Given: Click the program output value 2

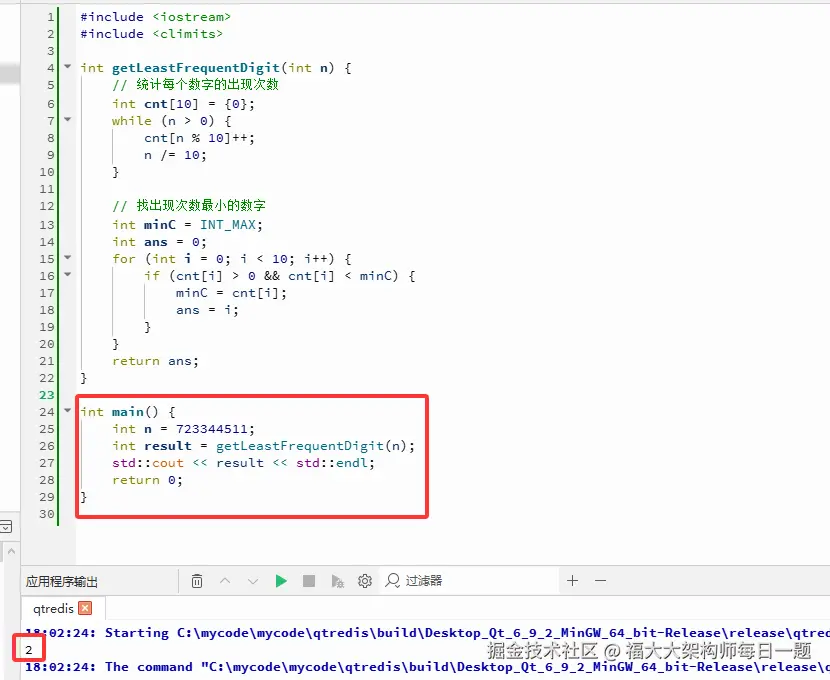Looking at the screenshot, I should pos(29,650).
